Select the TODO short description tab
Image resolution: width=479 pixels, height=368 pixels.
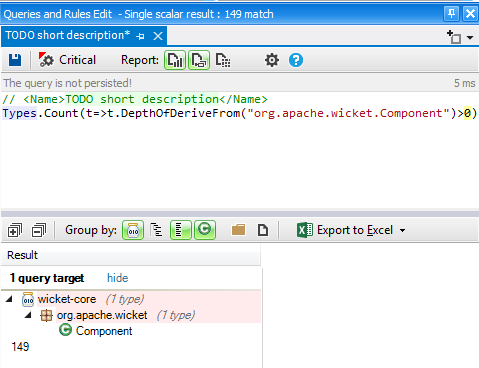coord(68,35)
